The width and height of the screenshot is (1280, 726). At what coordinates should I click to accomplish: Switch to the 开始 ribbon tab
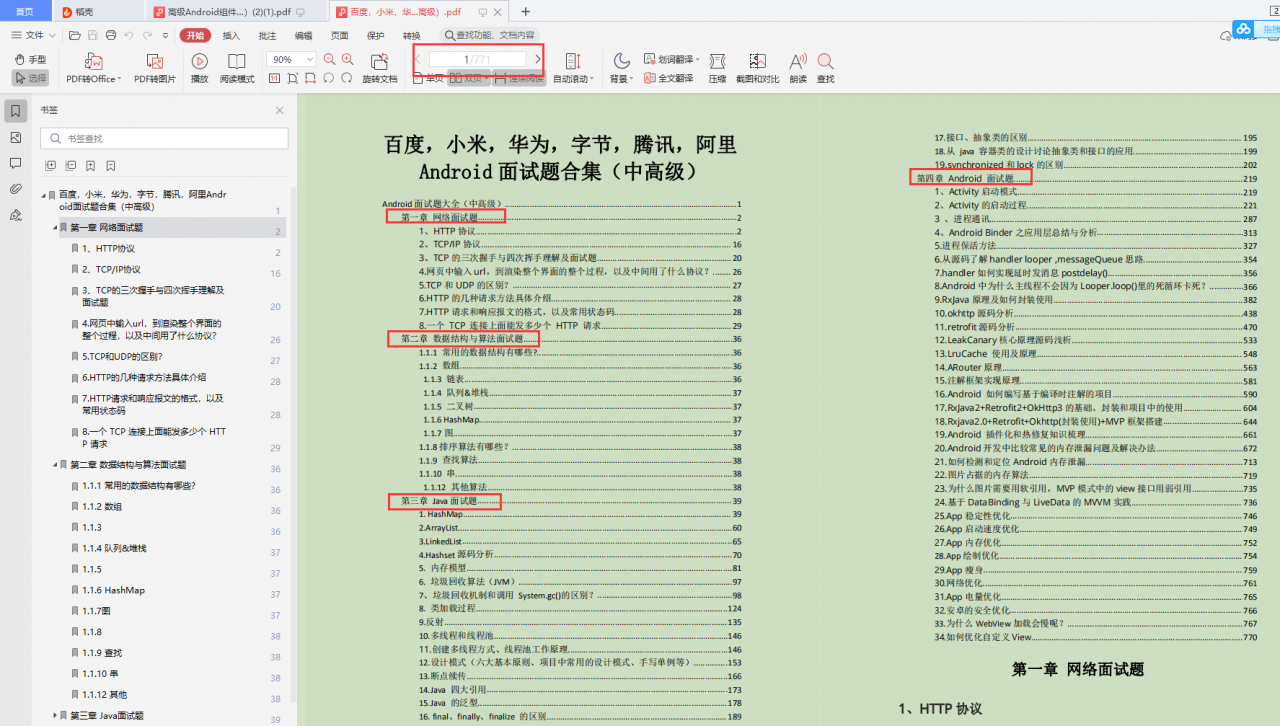[x=195, y=35]
